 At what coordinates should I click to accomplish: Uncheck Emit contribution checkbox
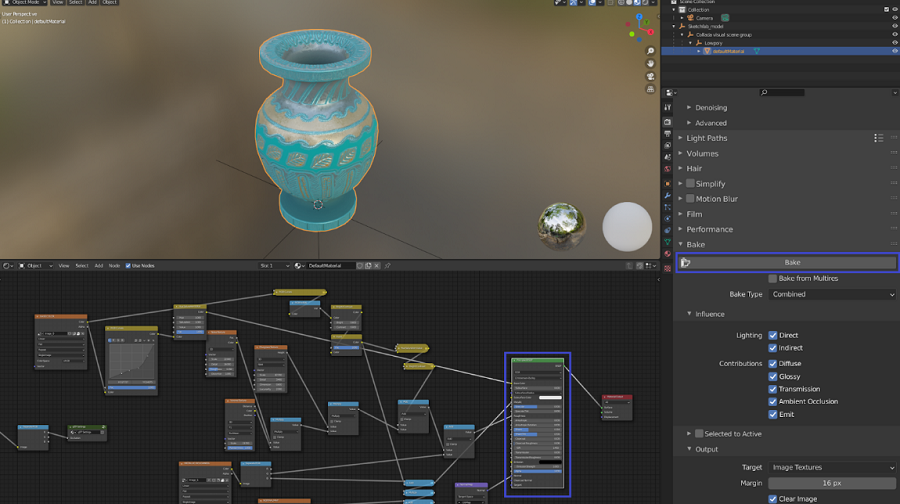tap(773, 414)
